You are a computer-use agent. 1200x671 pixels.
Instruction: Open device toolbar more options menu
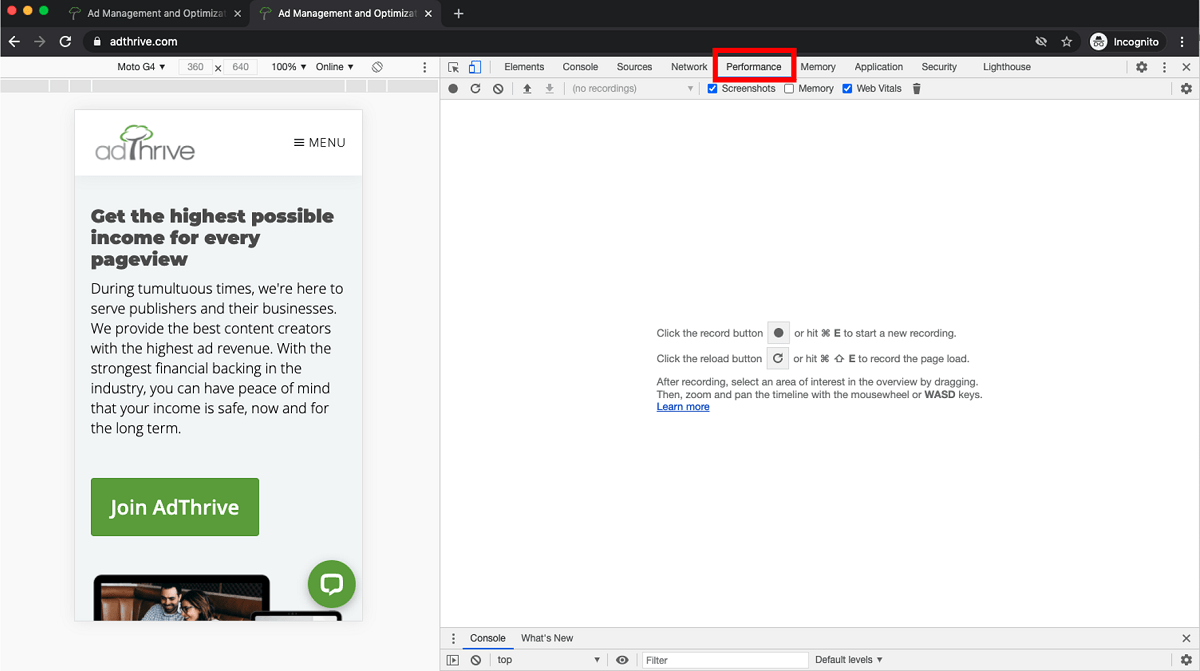(x=425, y=67)
